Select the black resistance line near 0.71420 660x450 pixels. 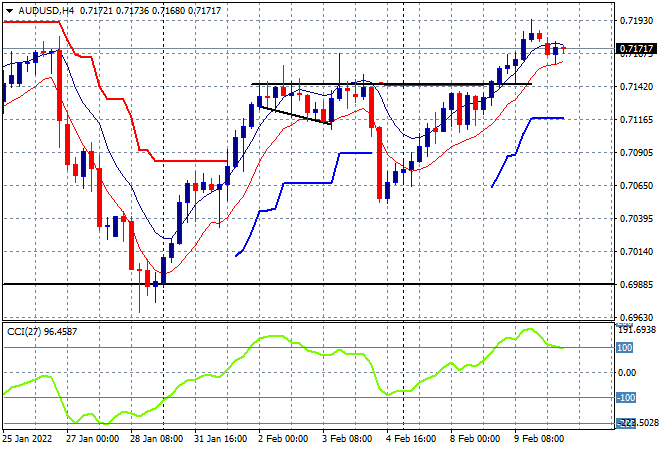point(391,84)
